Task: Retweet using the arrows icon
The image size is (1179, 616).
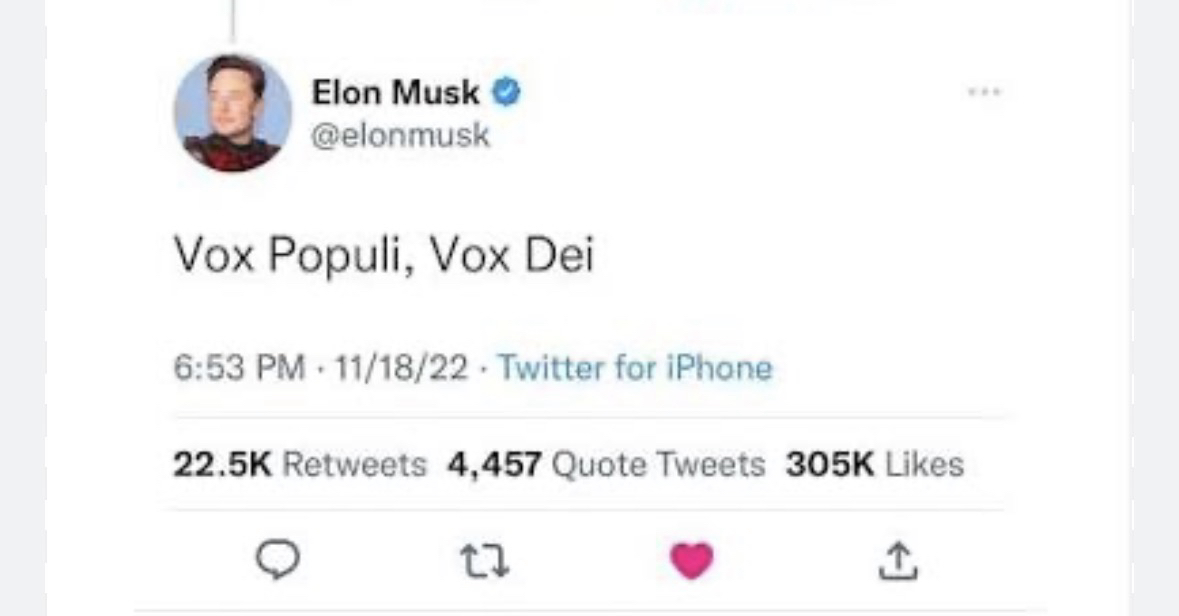Action: pos(486,562)
